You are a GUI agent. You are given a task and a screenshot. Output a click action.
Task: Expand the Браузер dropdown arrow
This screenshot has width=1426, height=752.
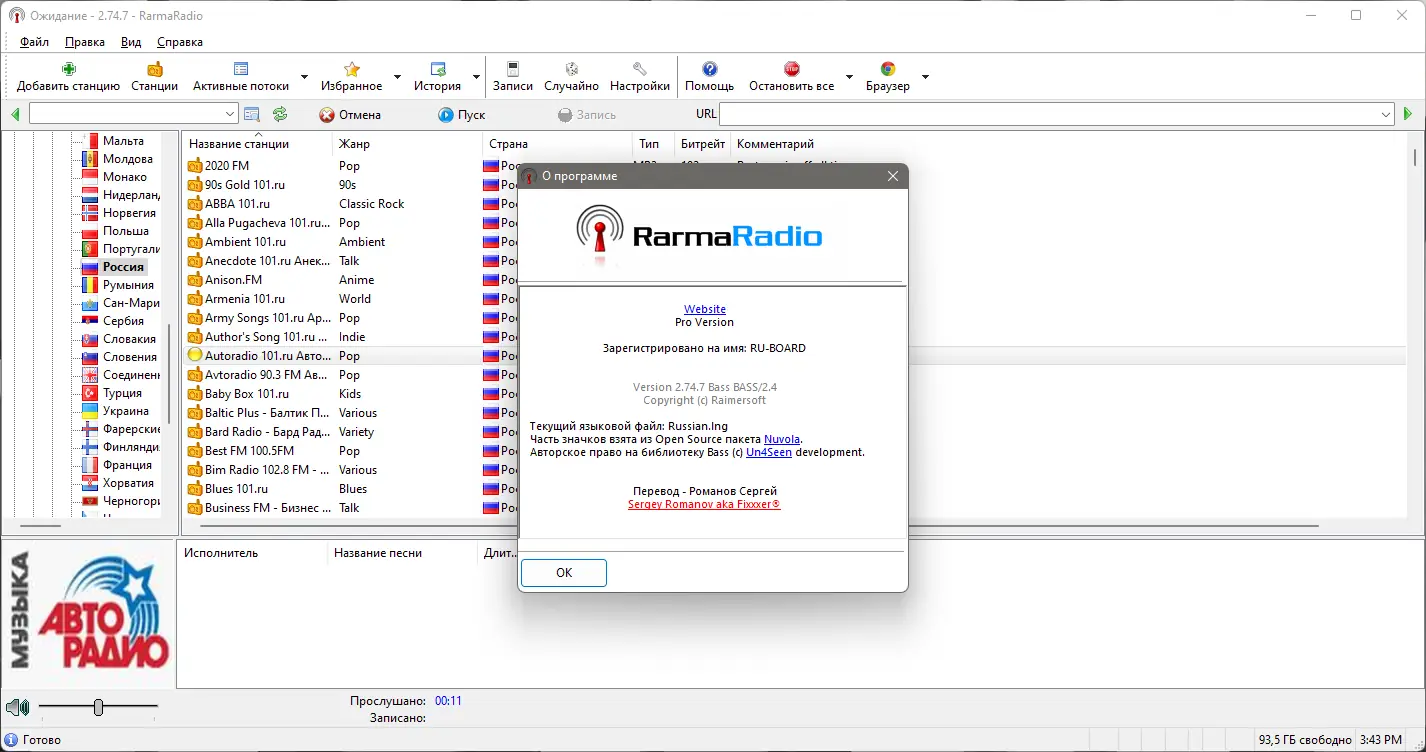pyautogui.click(x=925, y=77)
